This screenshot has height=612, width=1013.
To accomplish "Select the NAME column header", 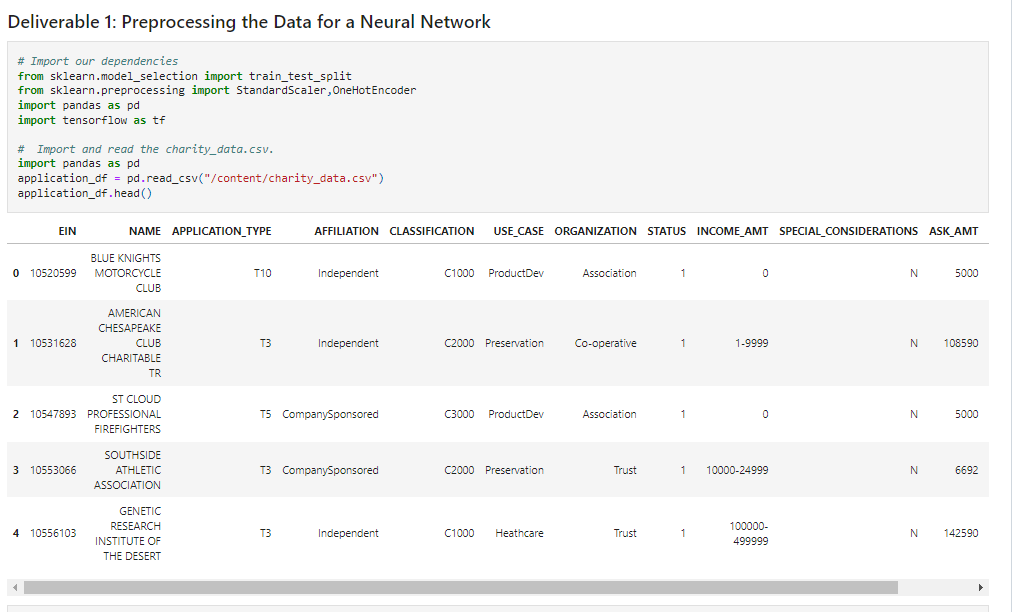I will pos(144,231).
